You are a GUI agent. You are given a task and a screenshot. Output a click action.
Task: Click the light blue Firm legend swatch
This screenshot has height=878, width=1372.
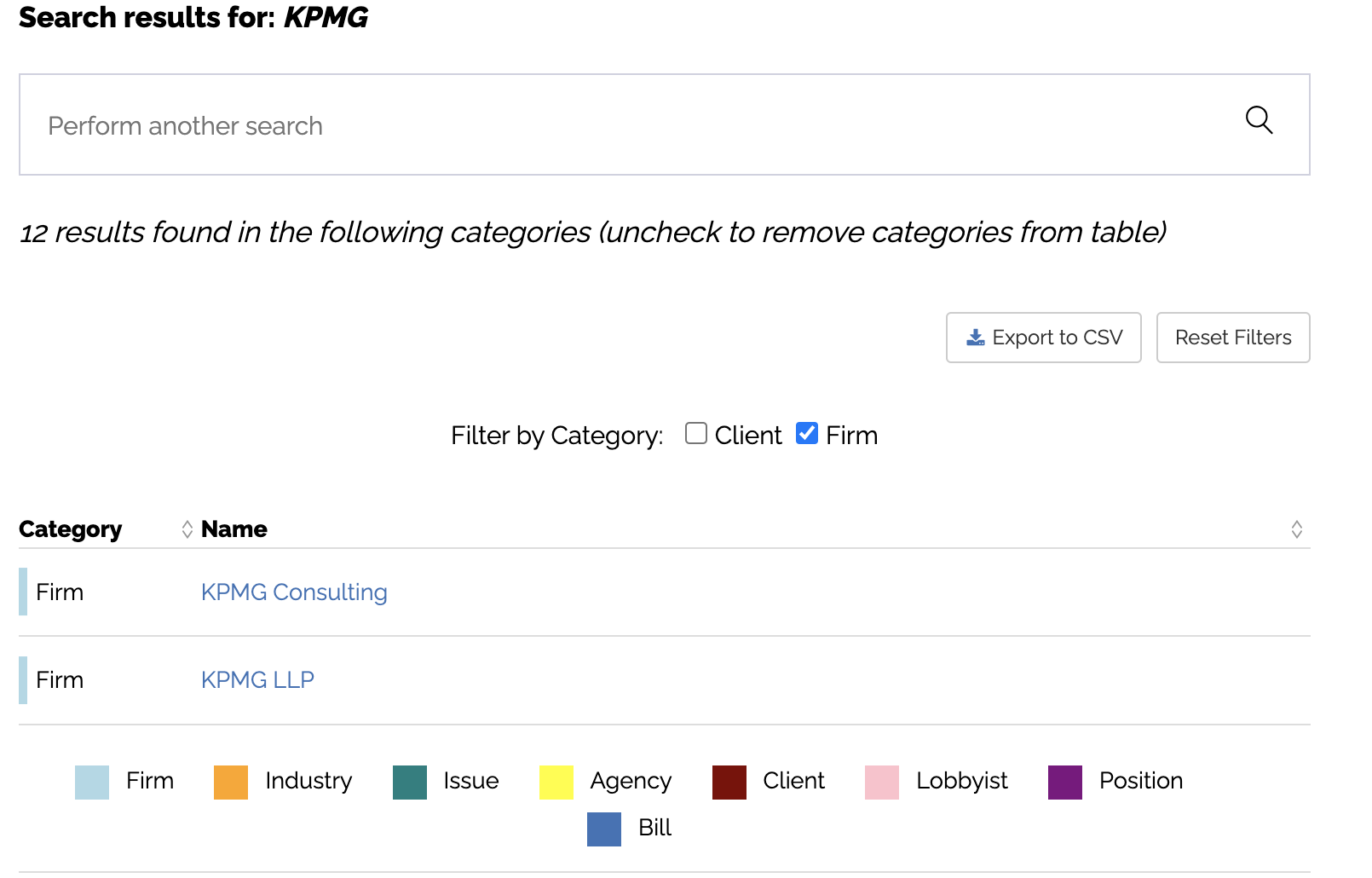92,782
